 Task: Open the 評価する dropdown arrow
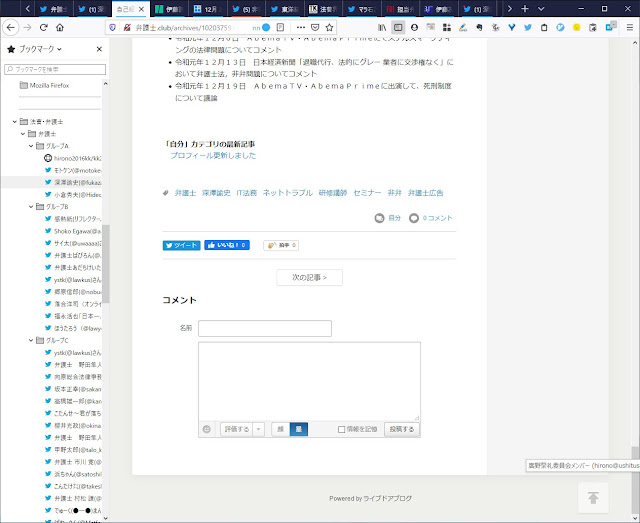258,429
